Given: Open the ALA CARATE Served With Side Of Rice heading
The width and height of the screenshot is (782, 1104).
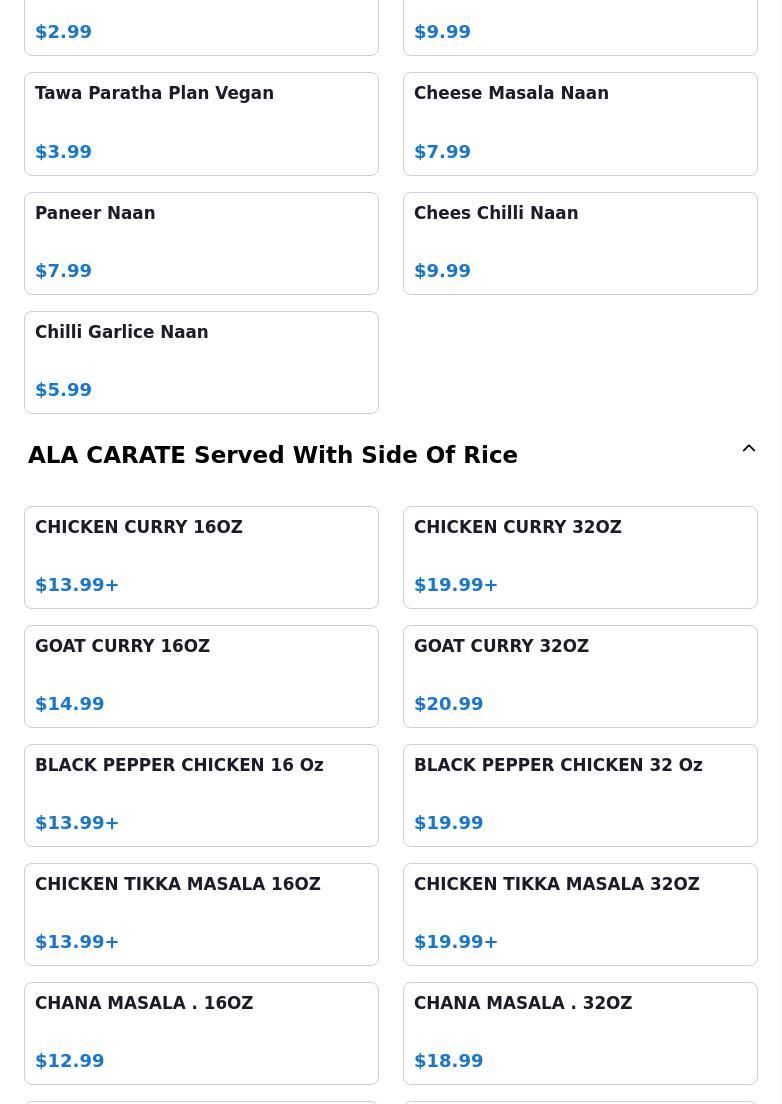Looking at the screenshot, I should pos(273,455).
